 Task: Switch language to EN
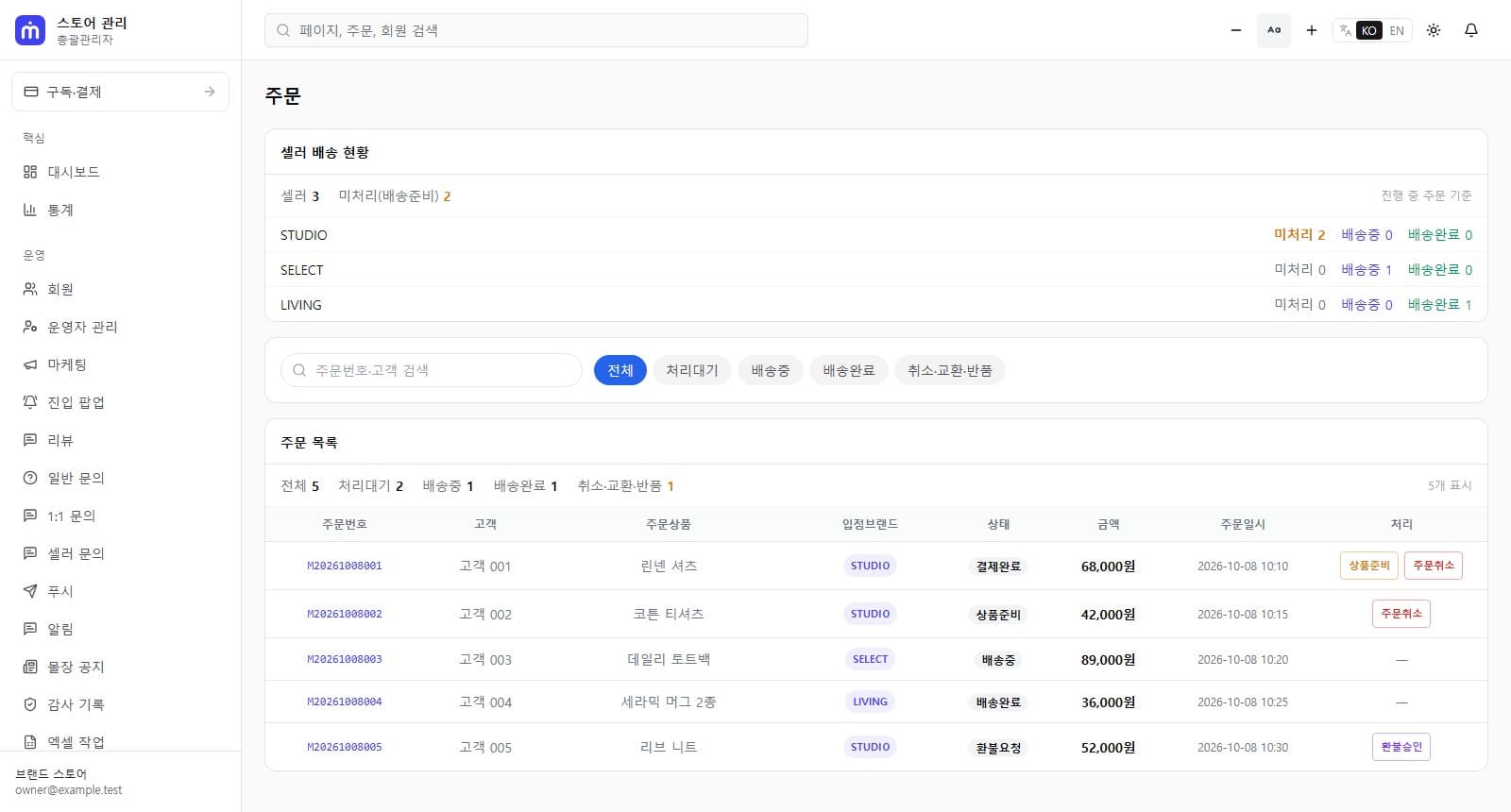pyautogui.click(x=1397, y=30)
